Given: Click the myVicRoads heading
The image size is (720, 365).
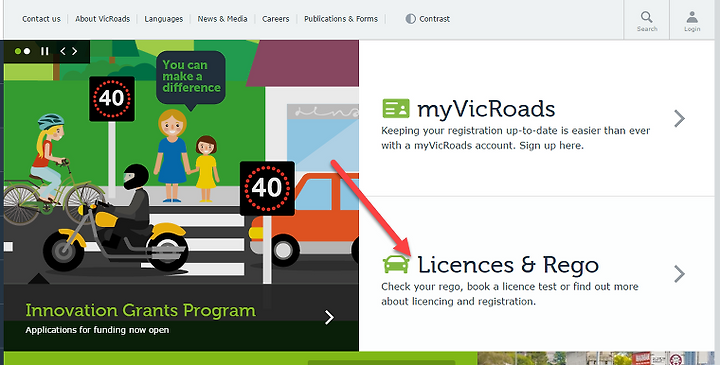Looking at the screenshot, I should 486,109.
